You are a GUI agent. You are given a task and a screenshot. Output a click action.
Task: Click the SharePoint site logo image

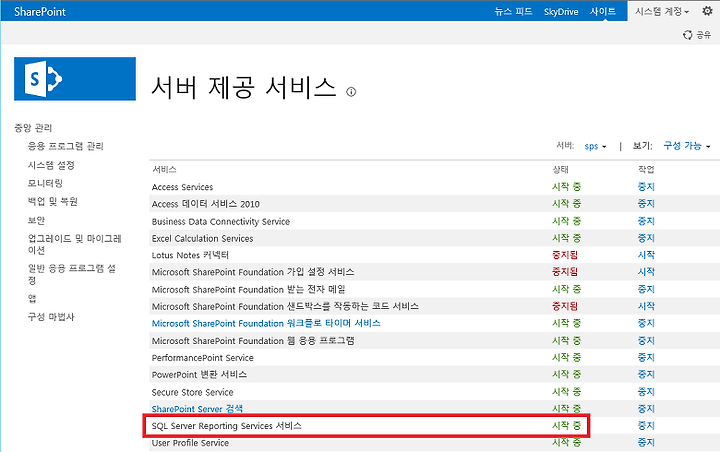75,79
